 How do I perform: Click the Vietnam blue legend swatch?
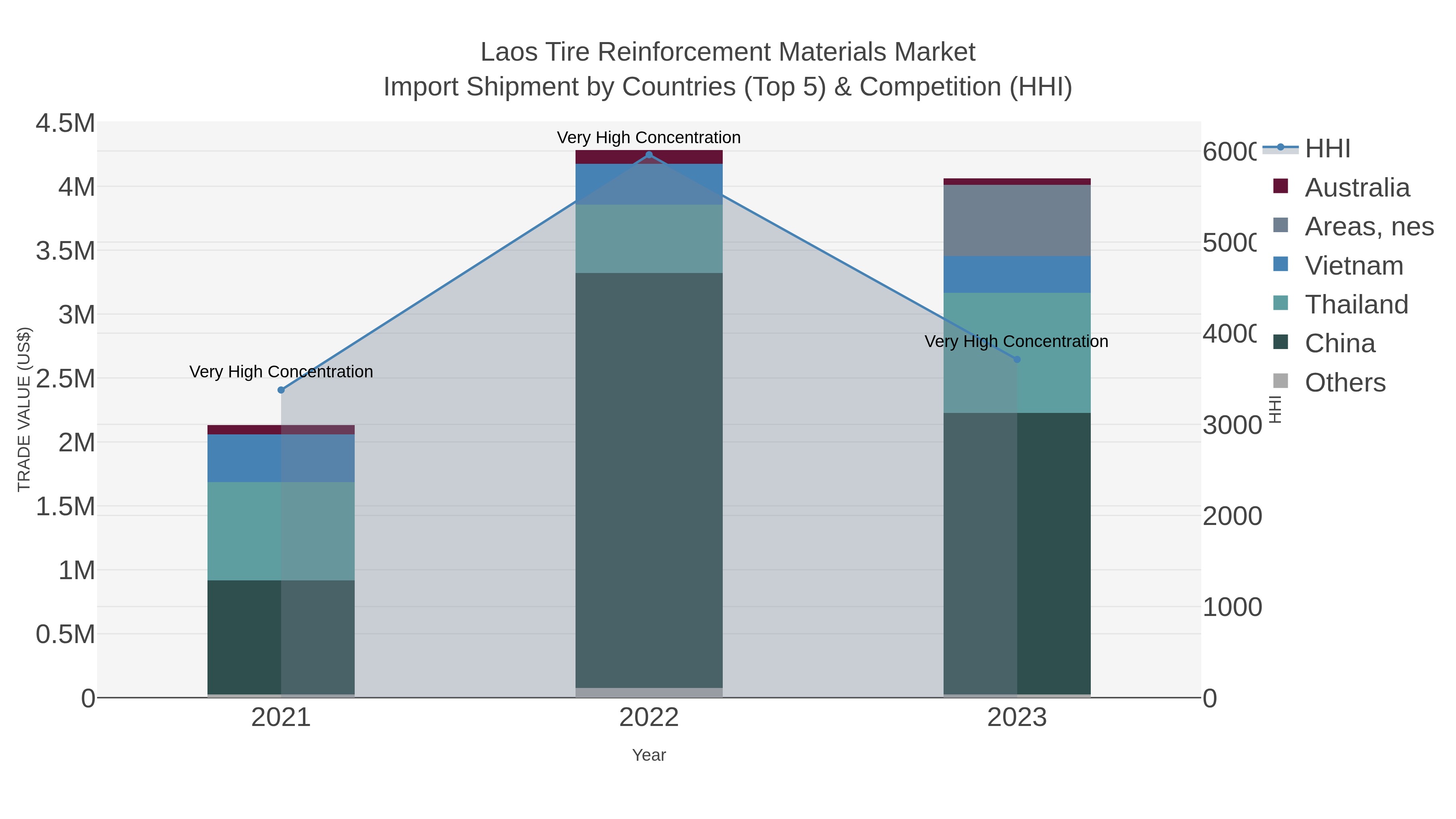click(1281, 264)
